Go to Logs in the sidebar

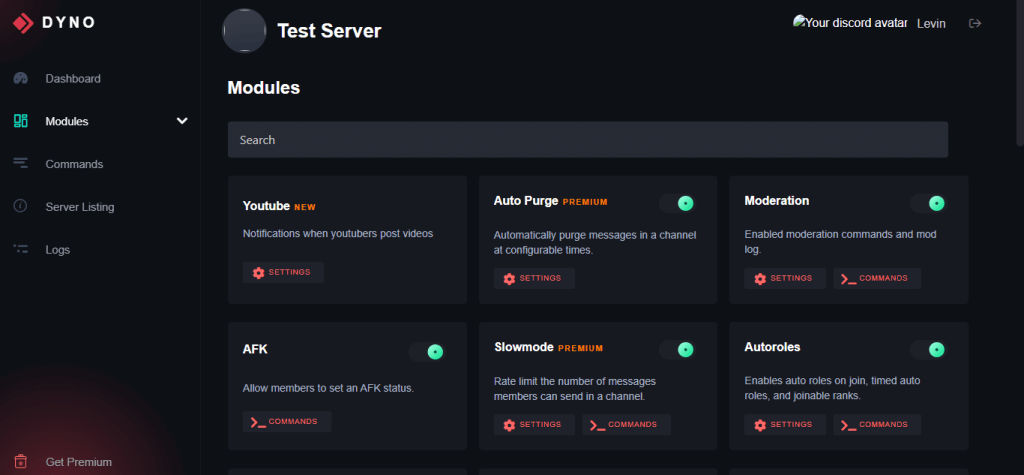[x=58, y=249]
